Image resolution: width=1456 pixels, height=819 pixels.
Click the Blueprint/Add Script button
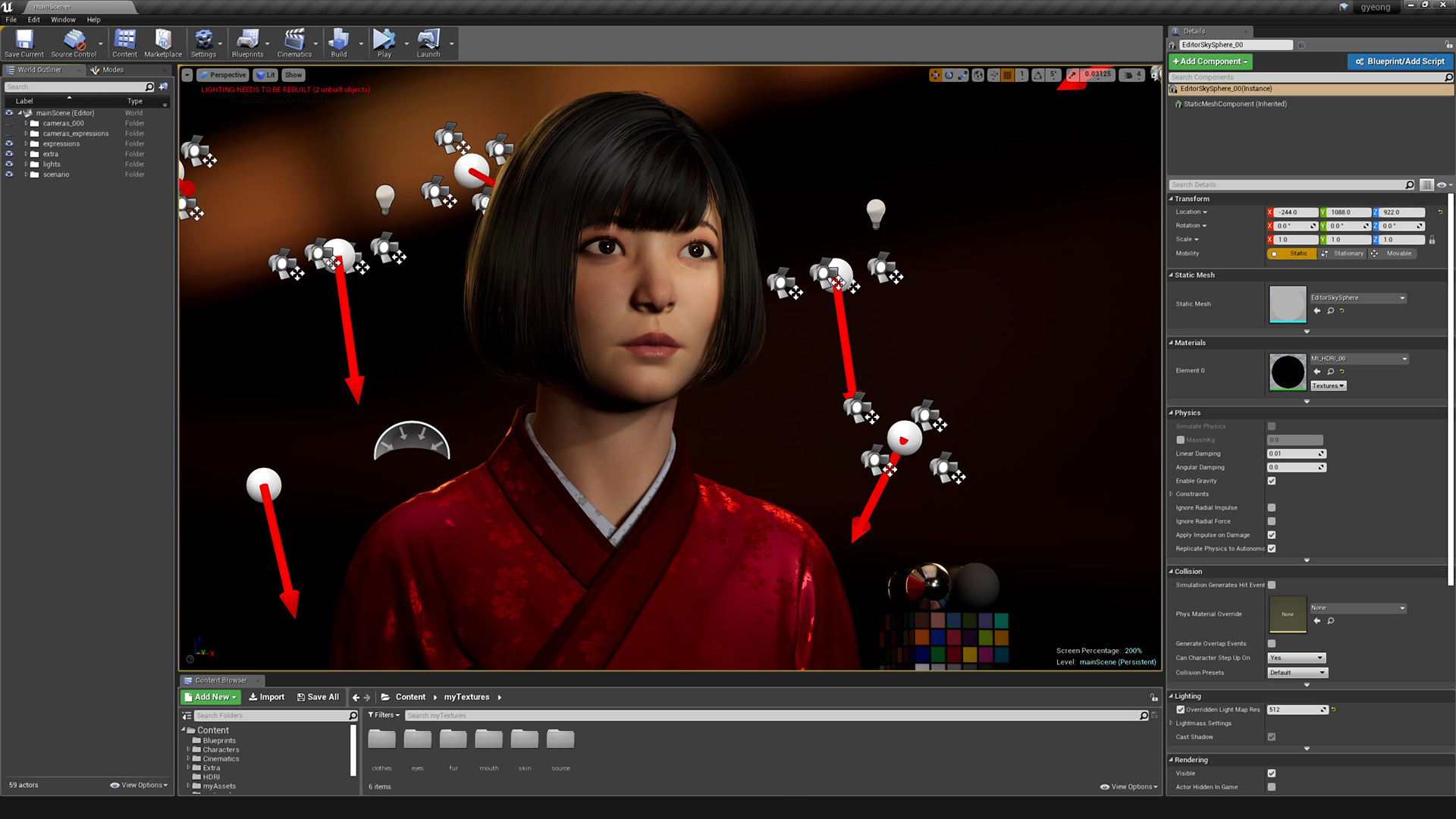pos(1400,61)
